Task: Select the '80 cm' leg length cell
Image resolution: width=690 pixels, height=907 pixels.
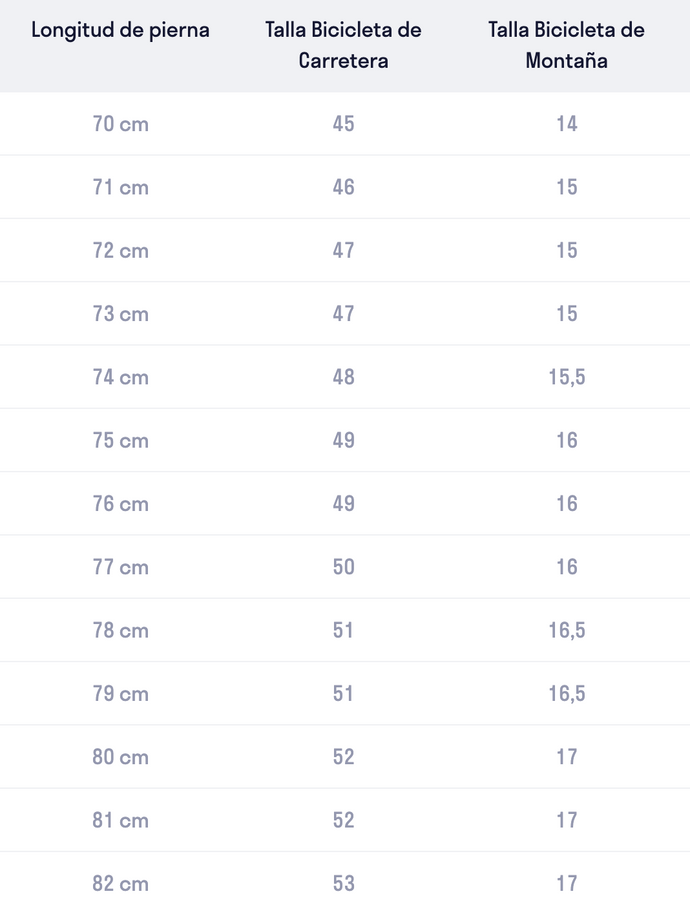Action: [x=120, y=757]
